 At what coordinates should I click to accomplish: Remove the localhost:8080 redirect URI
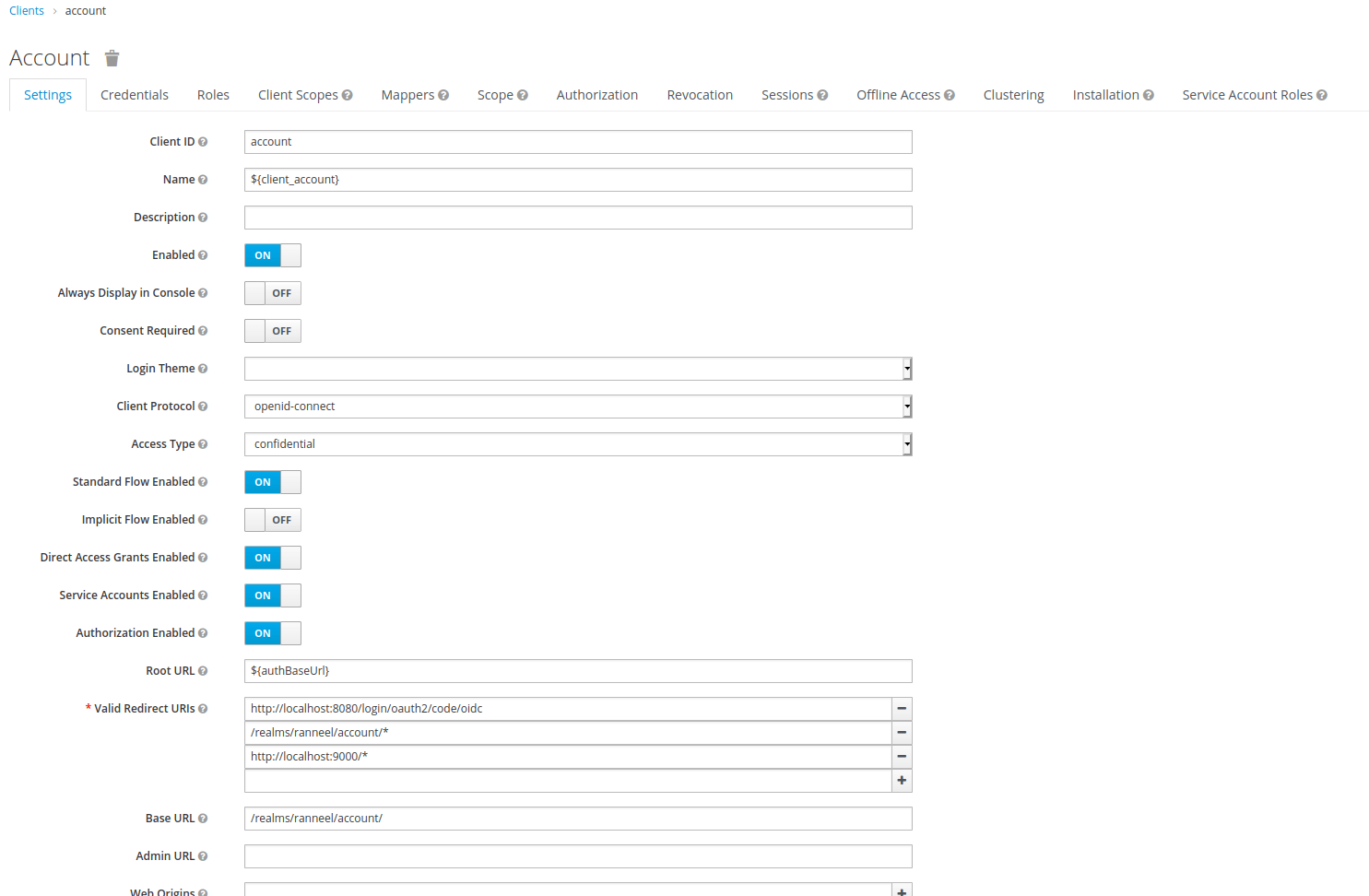click(x=901, y=709)
